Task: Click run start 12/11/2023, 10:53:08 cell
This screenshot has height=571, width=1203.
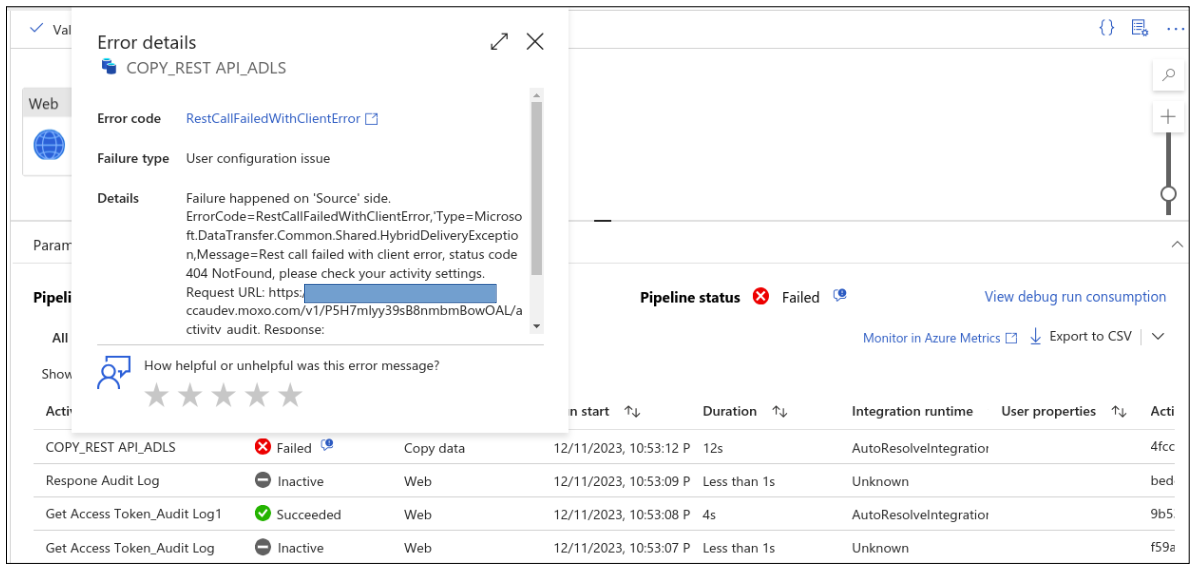Action: click(x=622, y=514)
